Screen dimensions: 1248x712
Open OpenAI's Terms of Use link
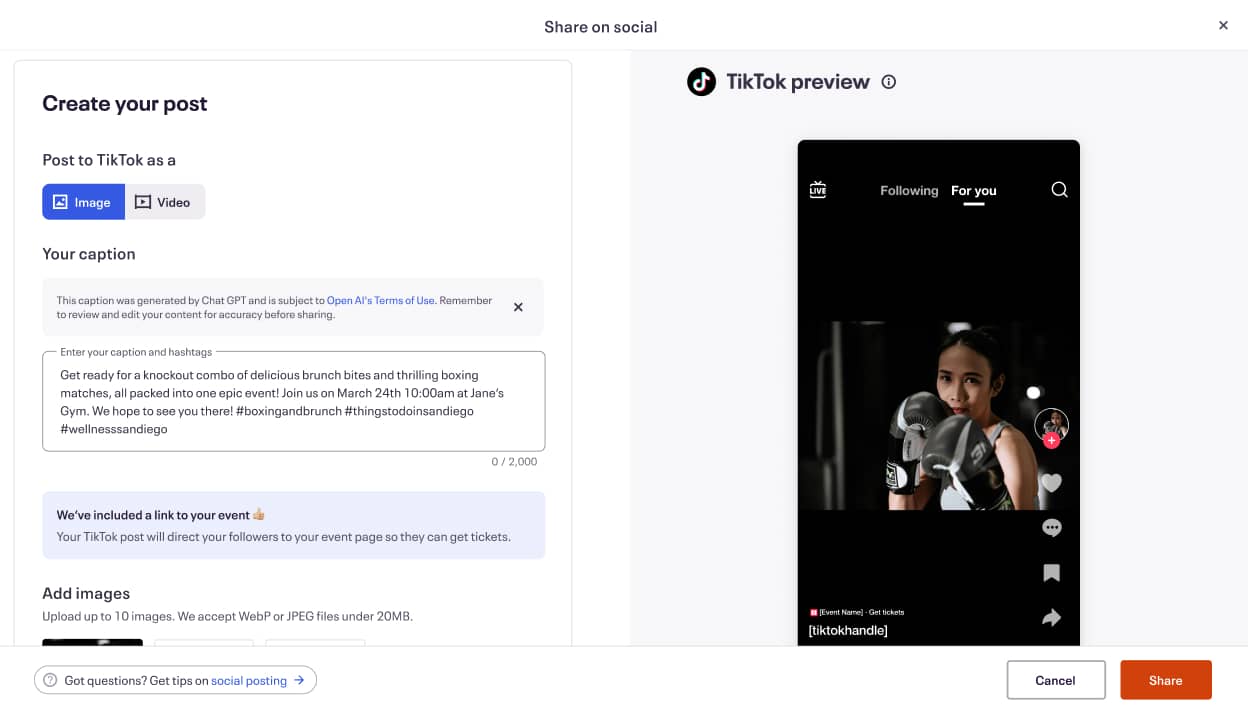coord(381,300)
